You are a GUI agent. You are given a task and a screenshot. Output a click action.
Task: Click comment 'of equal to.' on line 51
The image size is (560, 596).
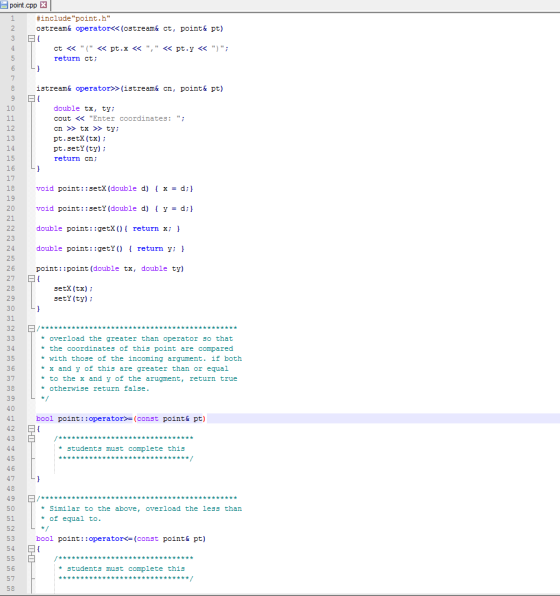point(75,518)
